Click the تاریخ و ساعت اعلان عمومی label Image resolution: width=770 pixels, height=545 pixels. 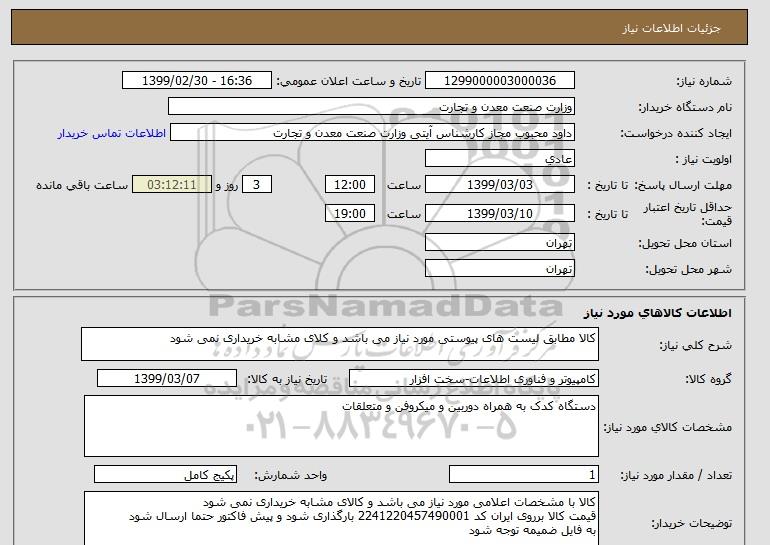[349, 81]
